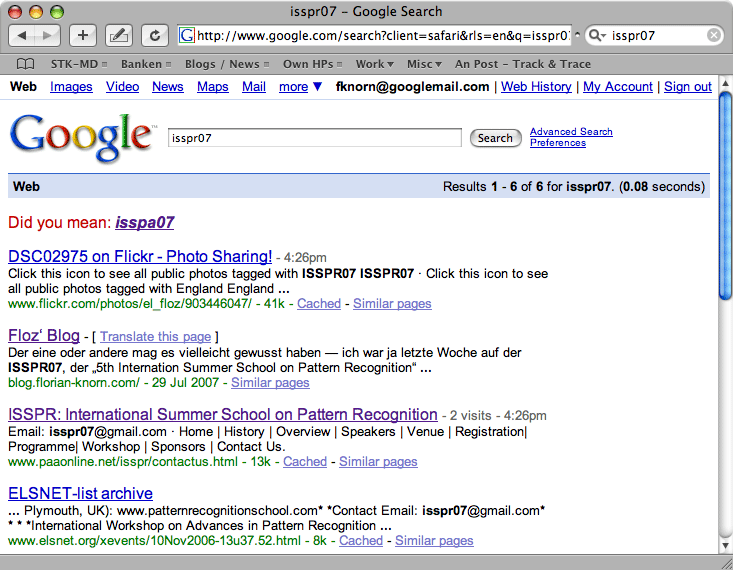Sign out of Google account
This screenshot has width=733, height=570.
[688, 87]
